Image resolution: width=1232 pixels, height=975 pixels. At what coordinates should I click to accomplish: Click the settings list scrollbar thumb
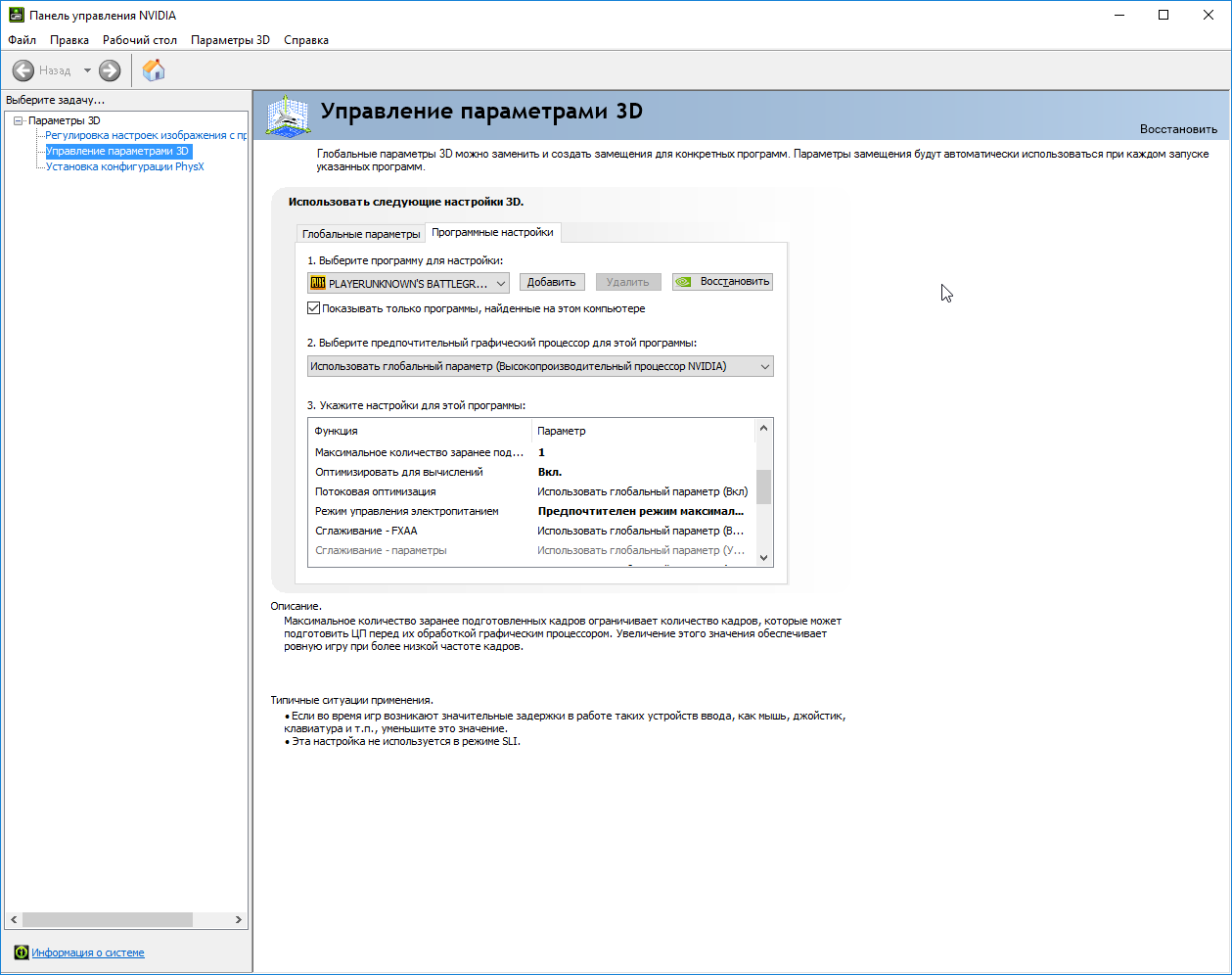point(764,487)
